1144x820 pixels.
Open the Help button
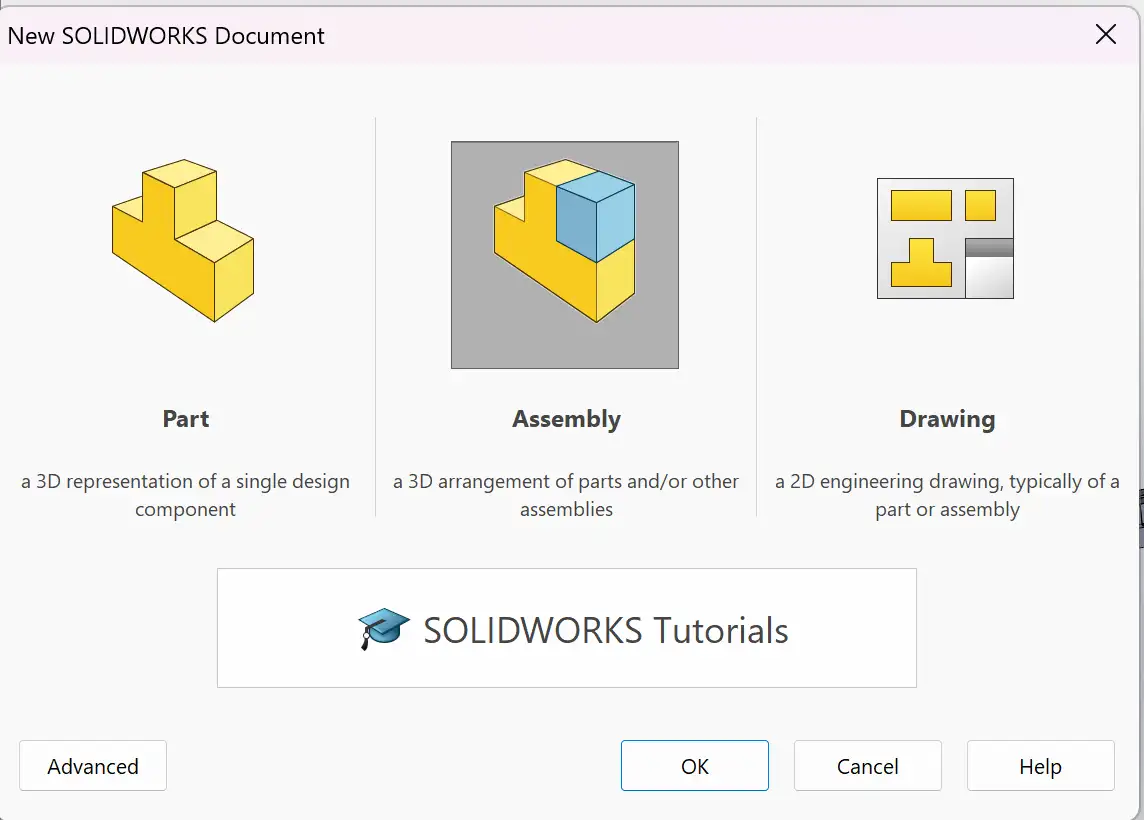click(x=1040, y=766)
